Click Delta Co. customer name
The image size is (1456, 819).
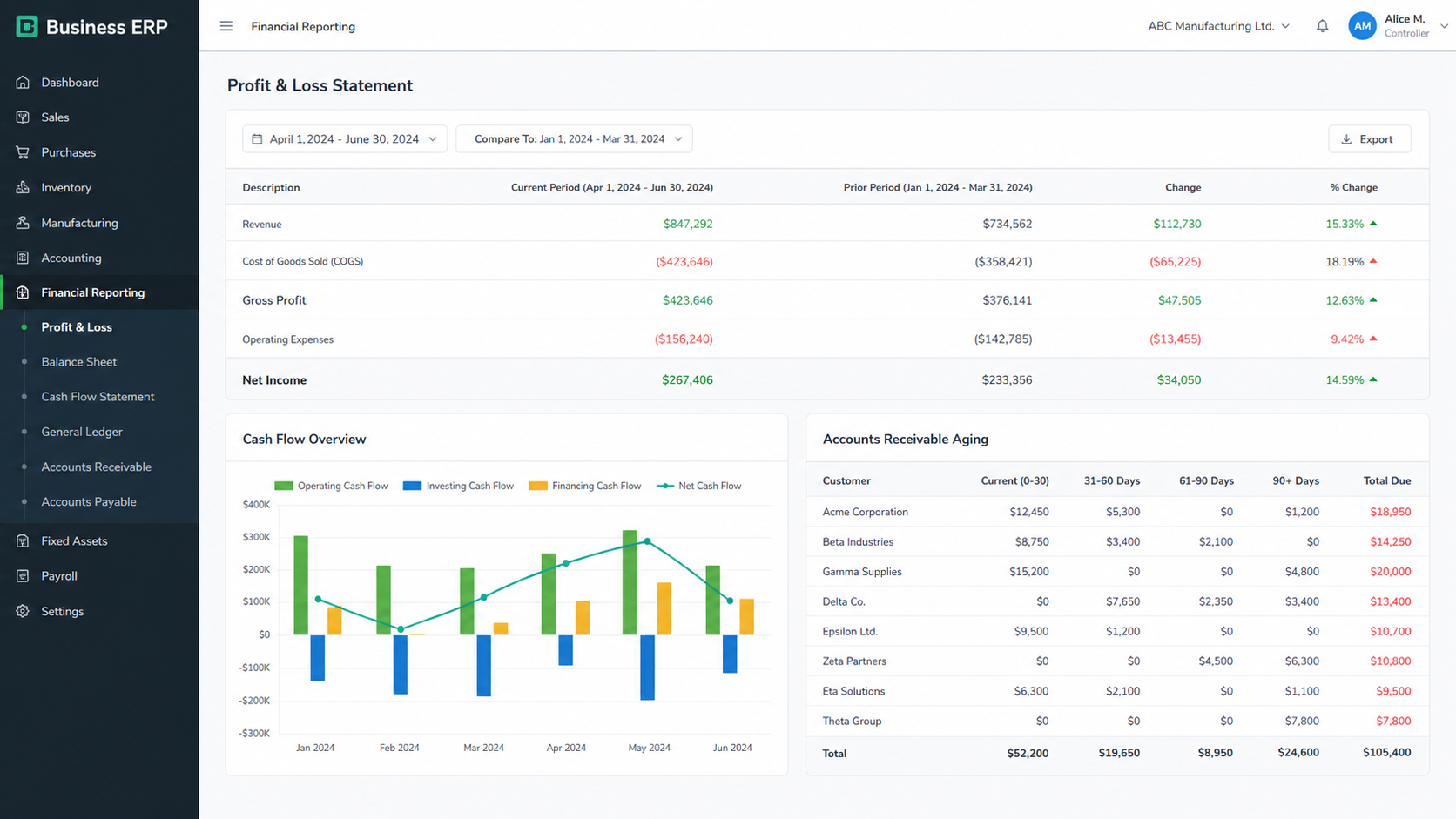(x=844, y=601)
